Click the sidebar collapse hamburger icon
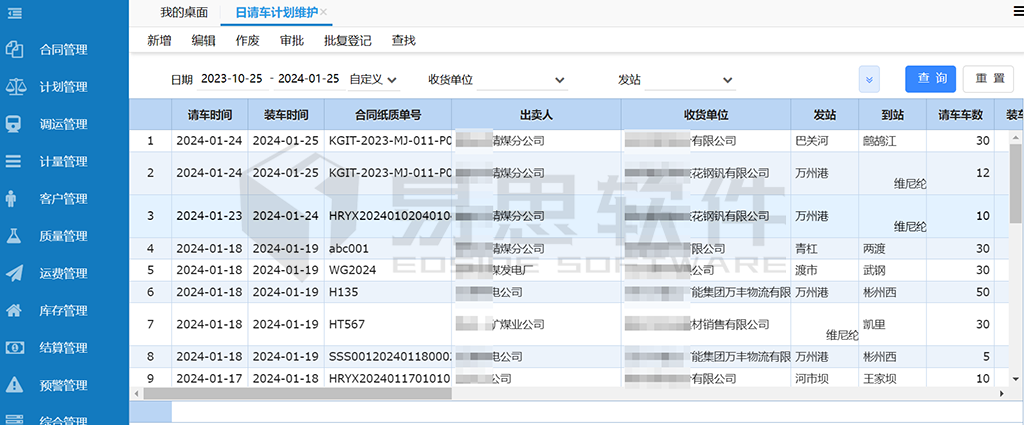Image resolution: width=1024 pixels, height=425 pixels. coord(14,13)
